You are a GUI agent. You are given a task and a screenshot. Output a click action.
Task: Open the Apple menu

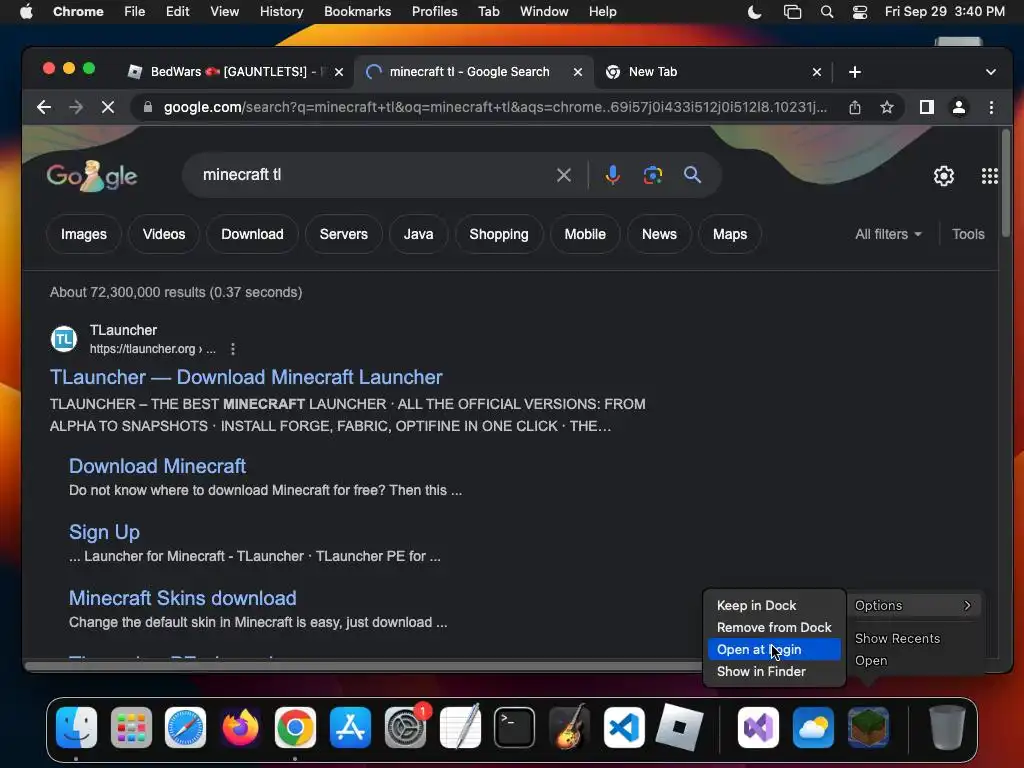point(26,12)
